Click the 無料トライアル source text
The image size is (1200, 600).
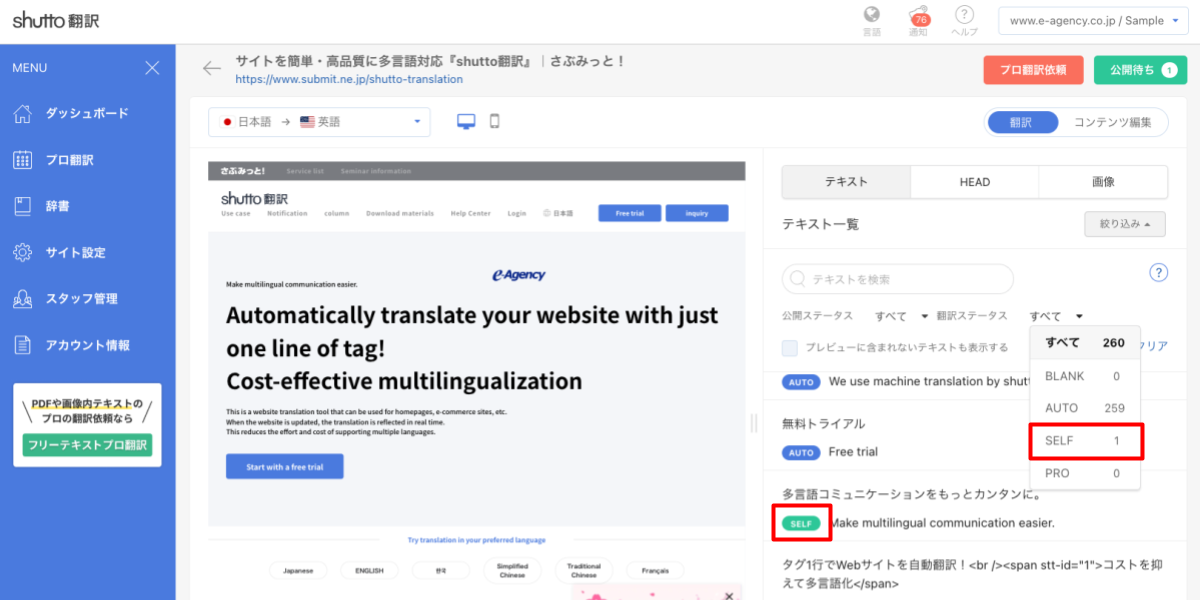823,424
